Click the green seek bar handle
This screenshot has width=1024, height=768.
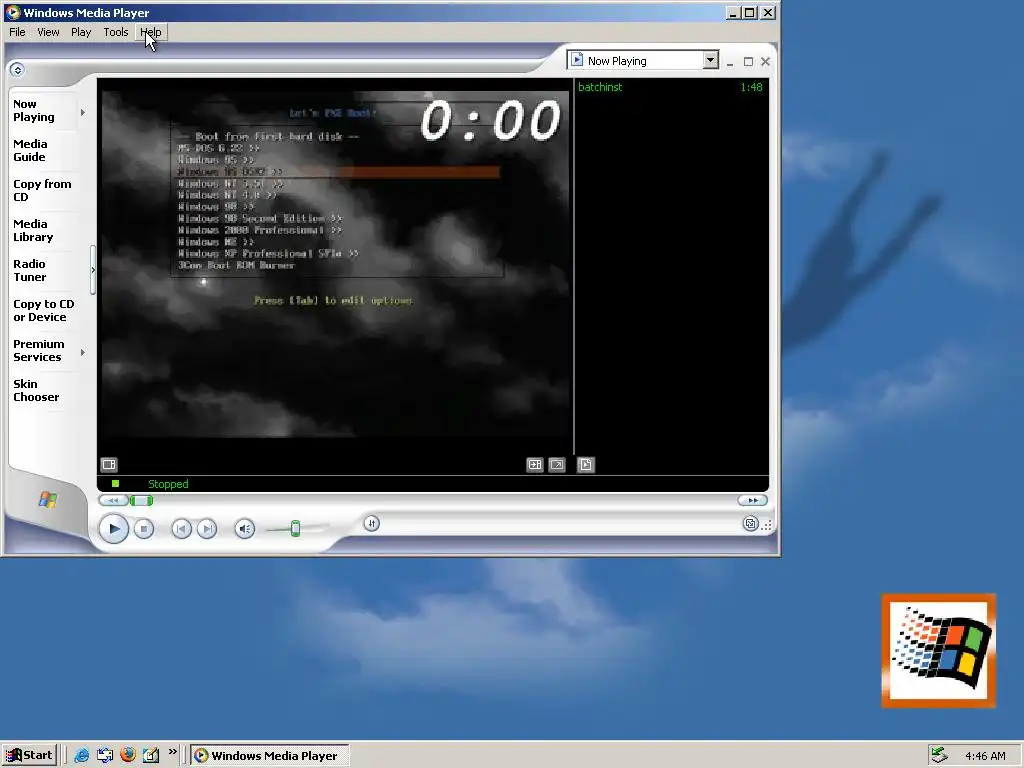click(x=141, y=501)
